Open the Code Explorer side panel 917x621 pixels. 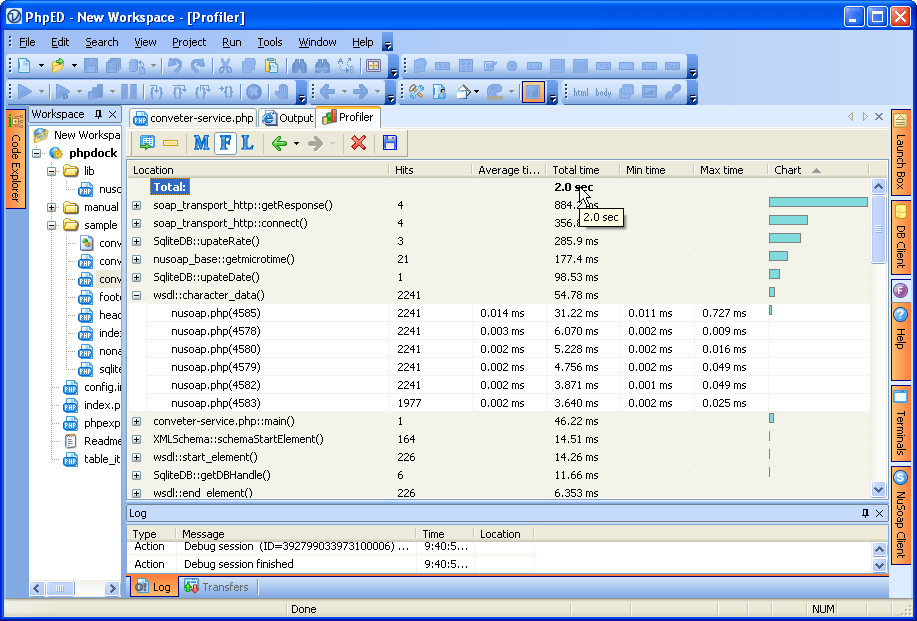coord(16,158)
